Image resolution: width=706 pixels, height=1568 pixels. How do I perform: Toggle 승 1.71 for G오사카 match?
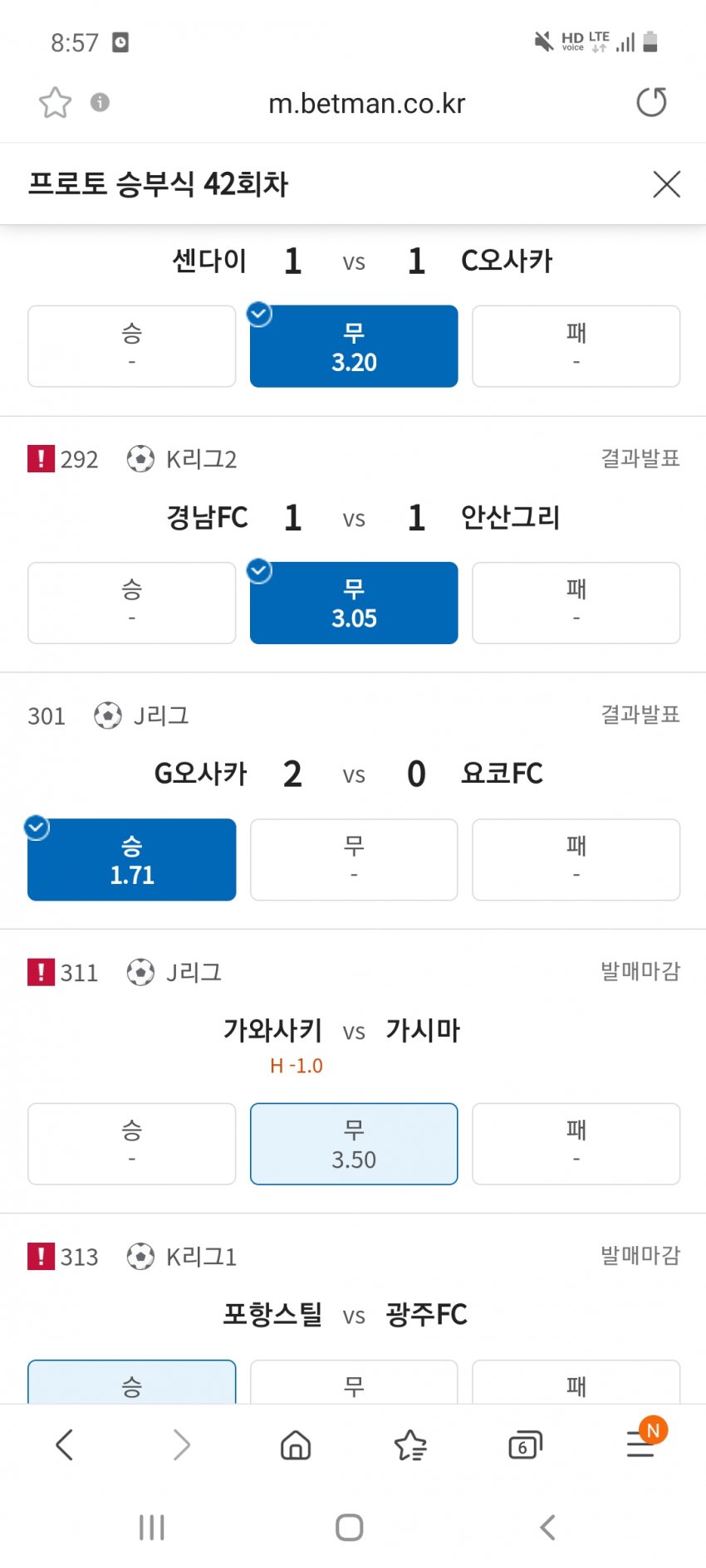(132, 860)
